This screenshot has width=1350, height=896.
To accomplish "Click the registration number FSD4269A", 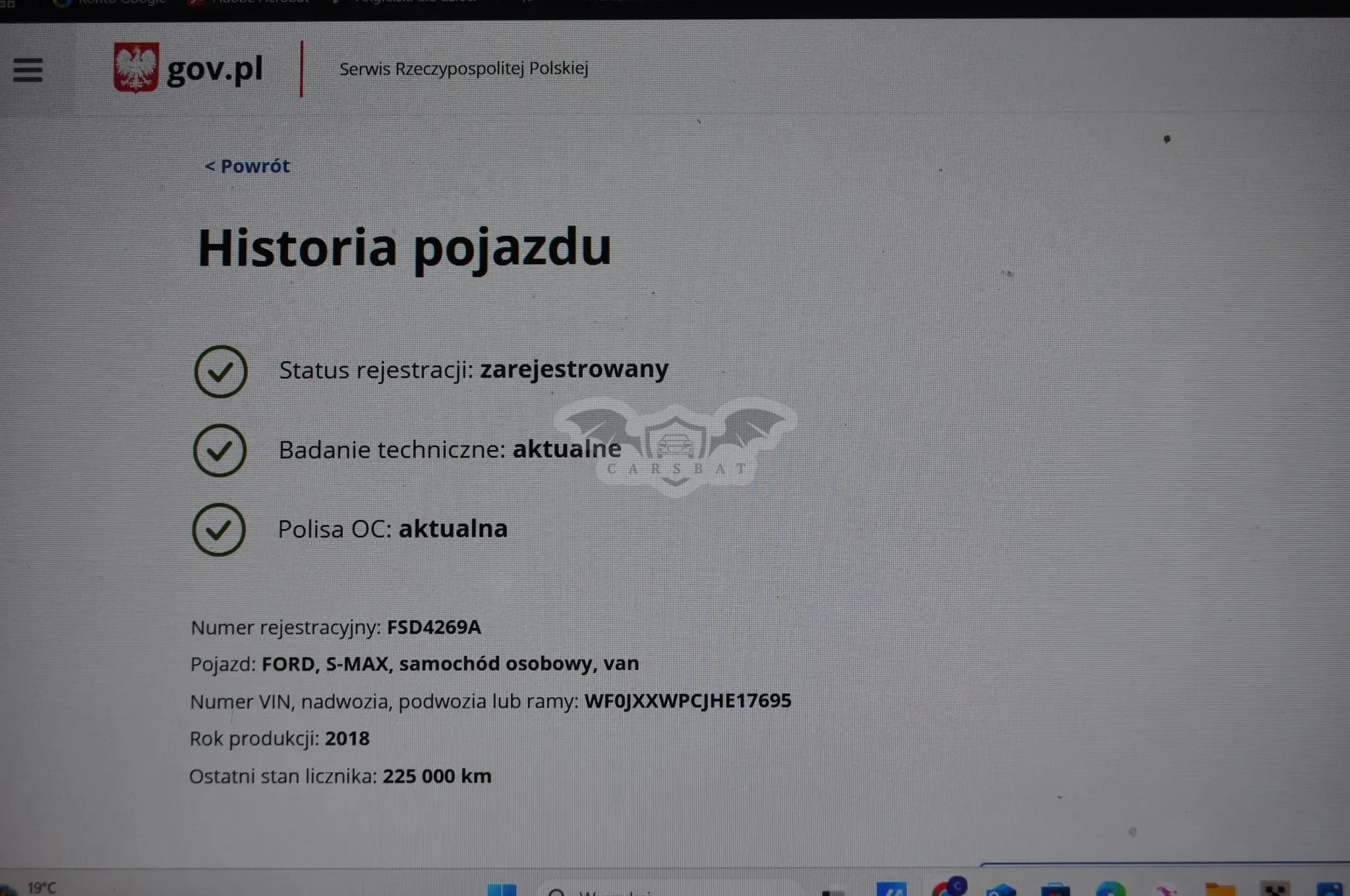I will (x=434, y=627).
